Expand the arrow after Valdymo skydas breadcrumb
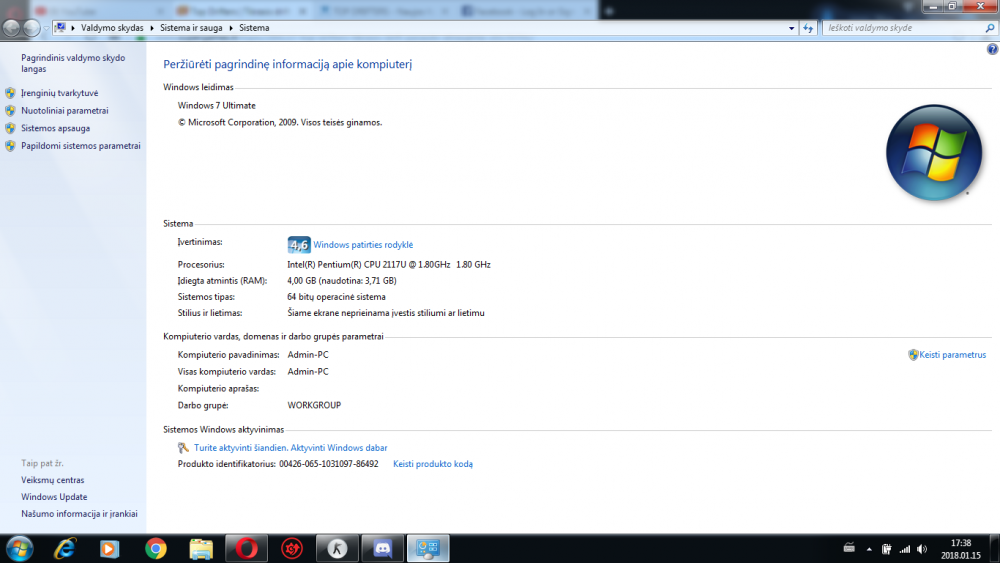The height and width of the screenshot is (563, 1000). tap(152, 28)
